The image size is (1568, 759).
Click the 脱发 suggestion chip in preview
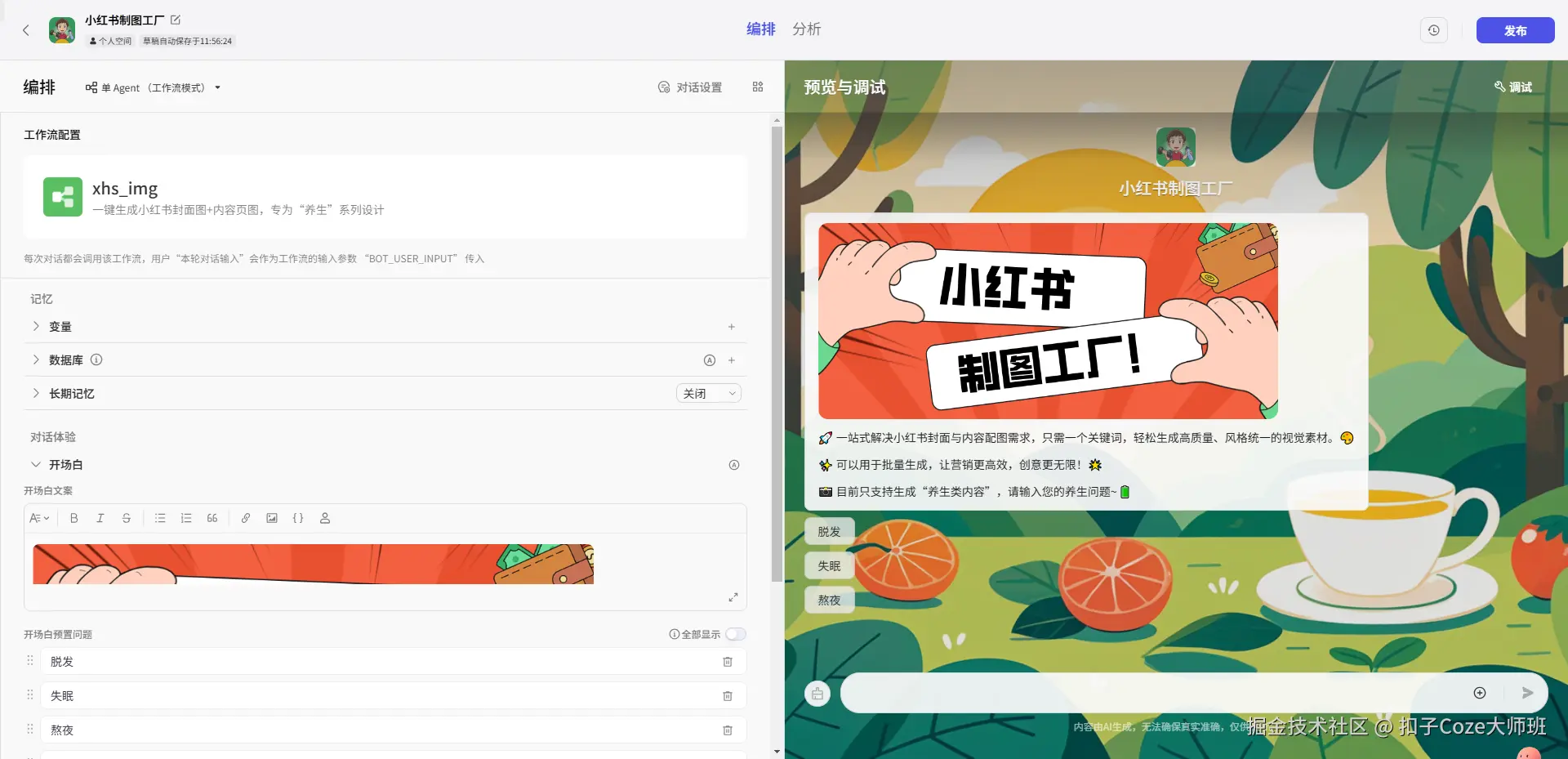[829, 531]
